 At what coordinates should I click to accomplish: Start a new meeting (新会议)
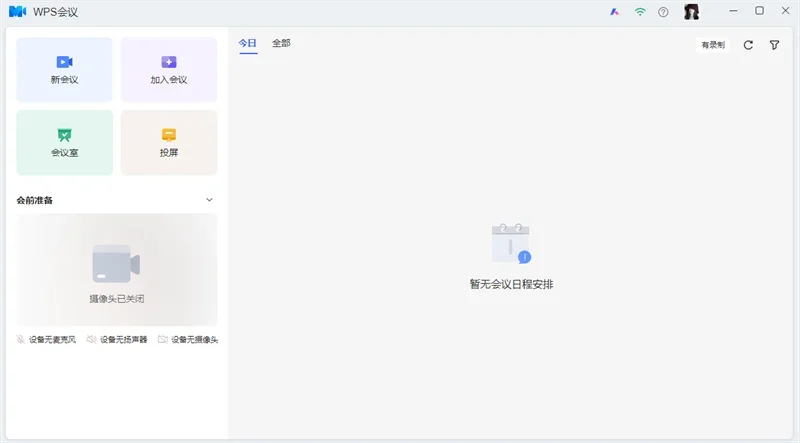(x=64, y=69)
